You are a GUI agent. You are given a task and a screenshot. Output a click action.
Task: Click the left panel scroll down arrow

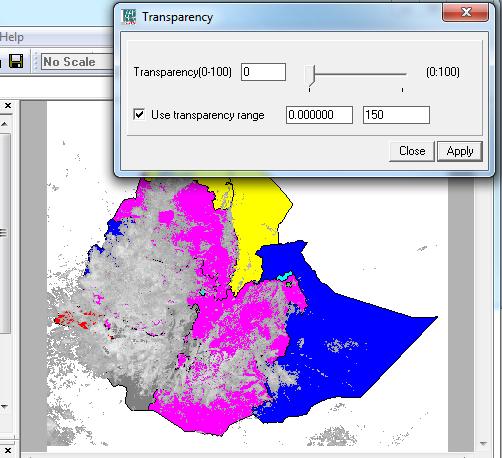click(4, 406)
